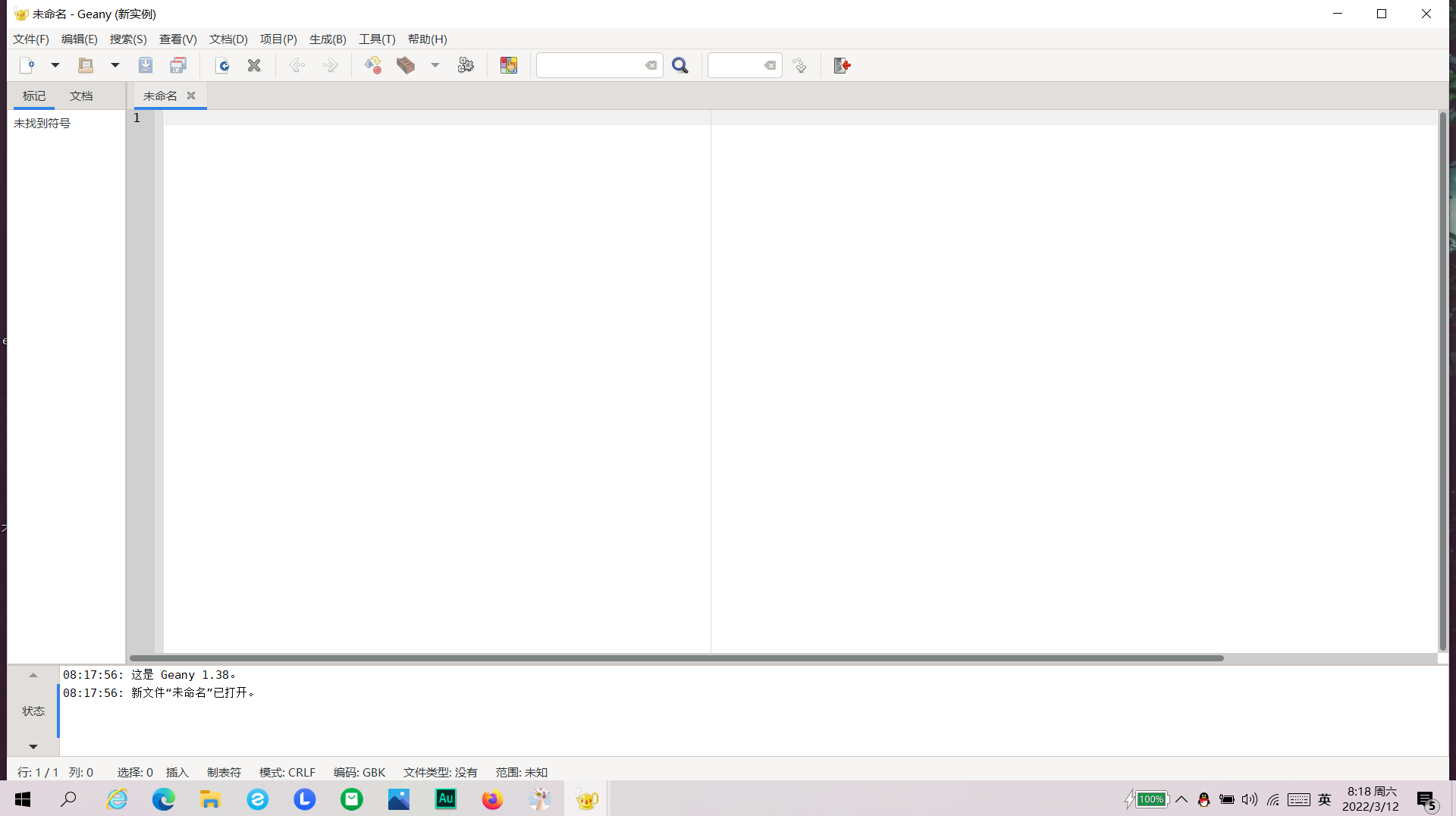Open the 查看(V) menu

click(x=178, y=39)
